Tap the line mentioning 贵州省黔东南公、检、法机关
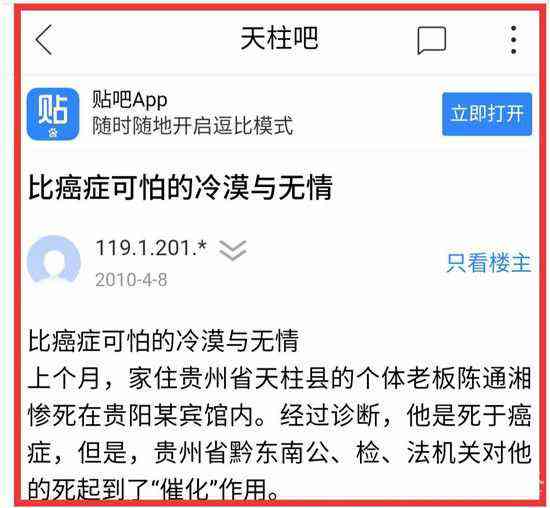This screenshot has height=508, width=550. [x=279, y=453]
